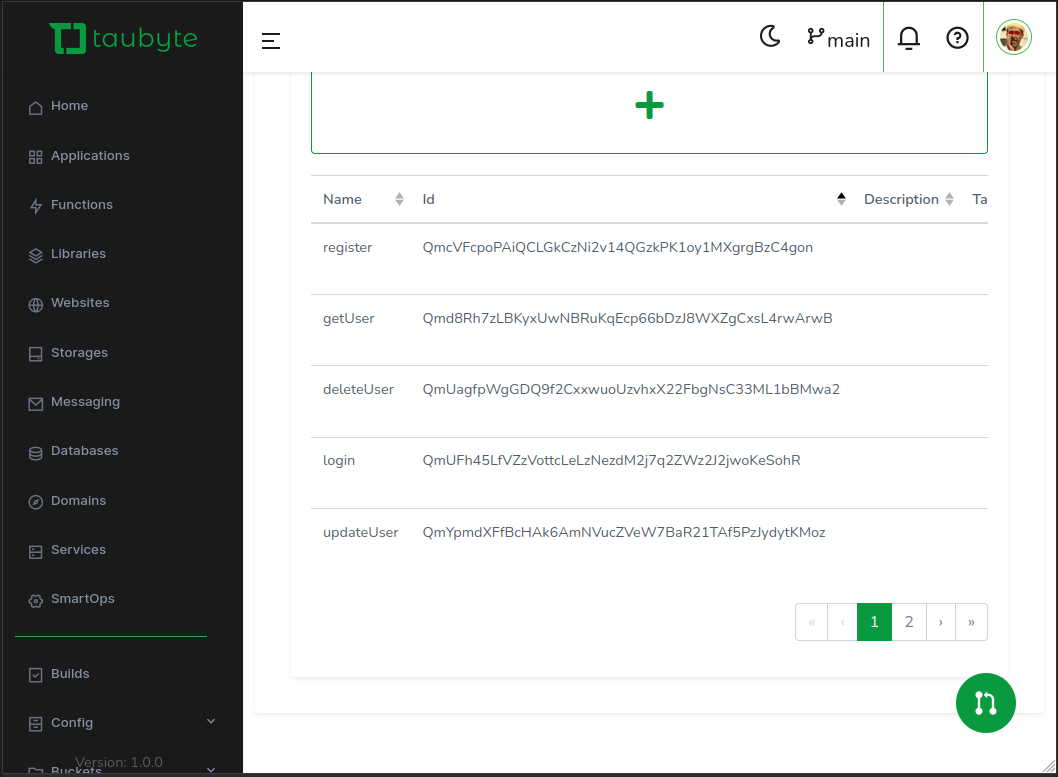Open Services in sidebar
1058x777 pixels.
click(78, 550)
